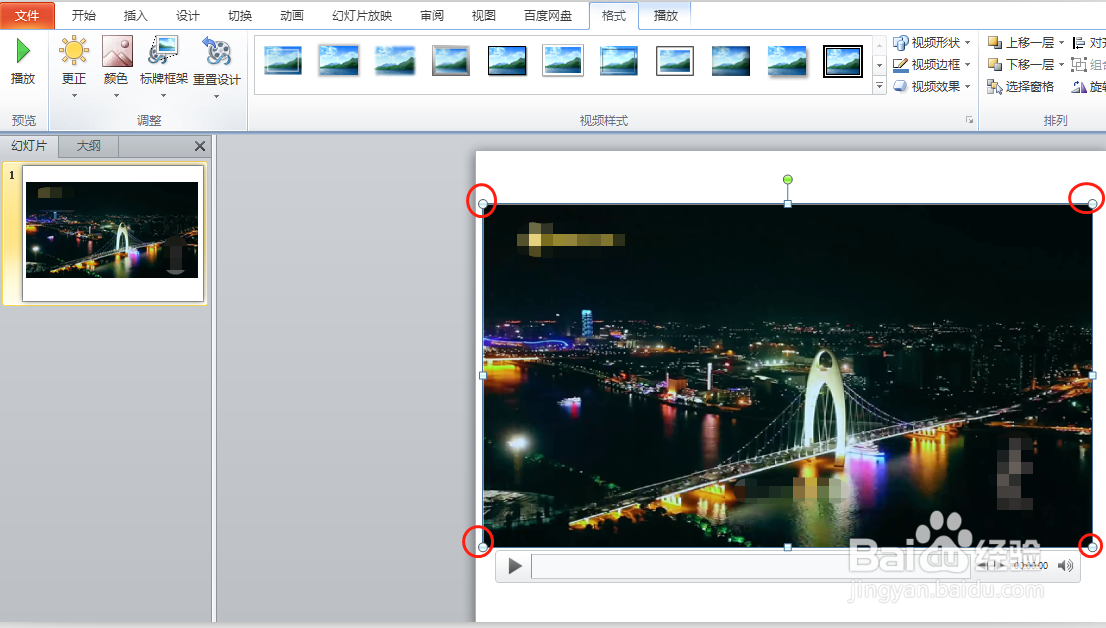Select slide 1 thumbnail in the slides pane
The image size is (1106, 628).
(111, 235)
